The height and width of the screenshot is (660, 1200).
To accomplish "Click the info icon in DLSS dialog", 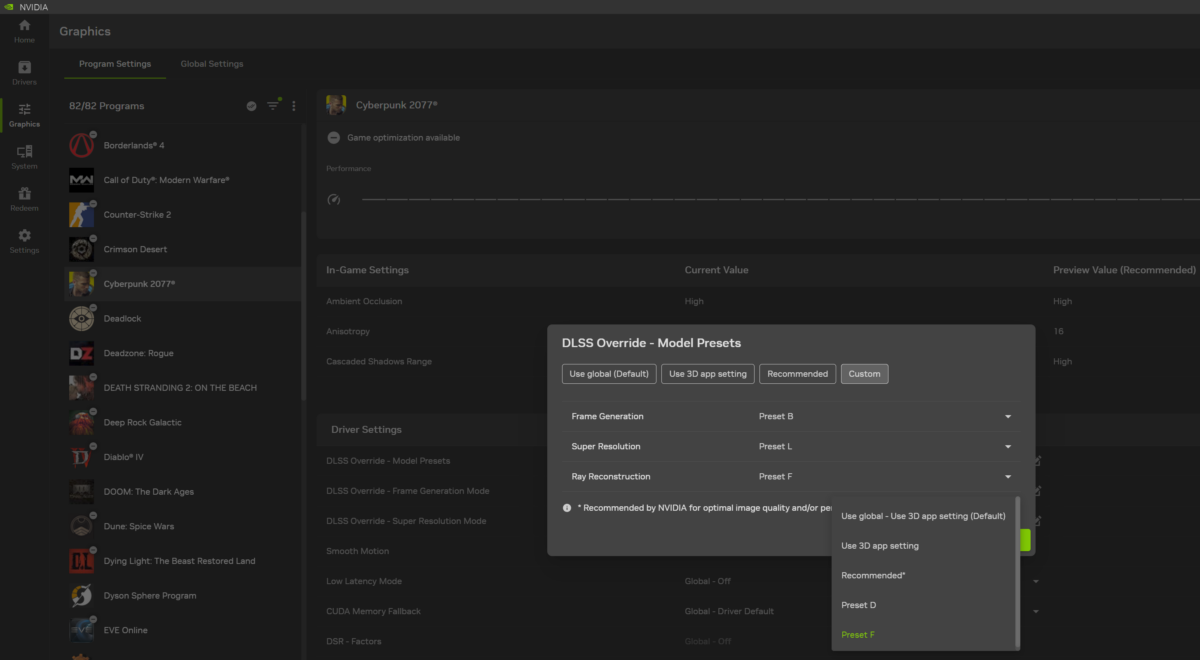I will coord(567,508).
